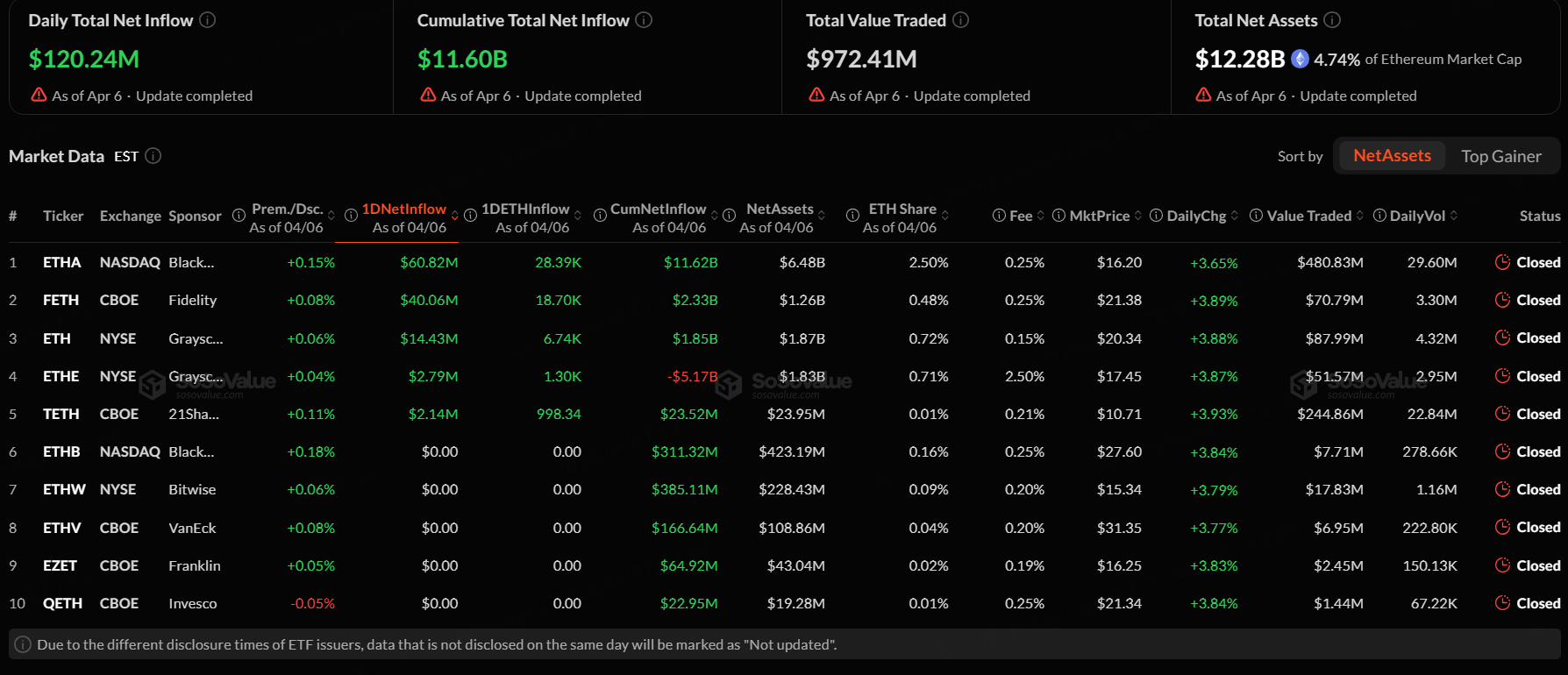Click info icon beside Cumulative Total Net Inflow
The width and height of the screenshot is (1568, 675).
[644, 20]
